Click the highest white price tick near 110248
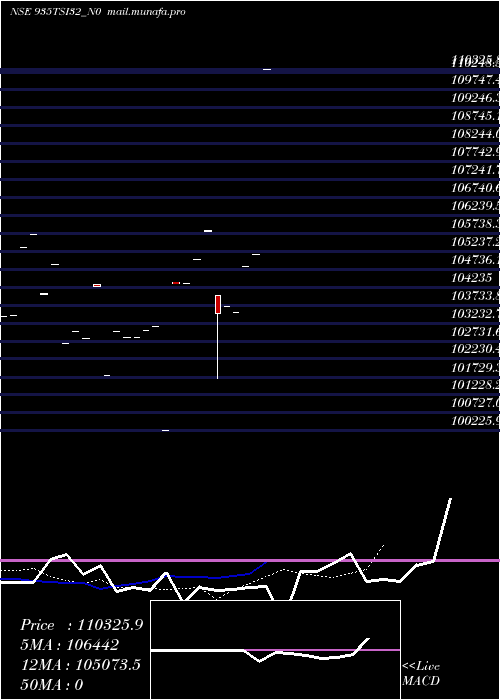The height and width of the screenshot is (700, 500). click(x=267, y=70)
